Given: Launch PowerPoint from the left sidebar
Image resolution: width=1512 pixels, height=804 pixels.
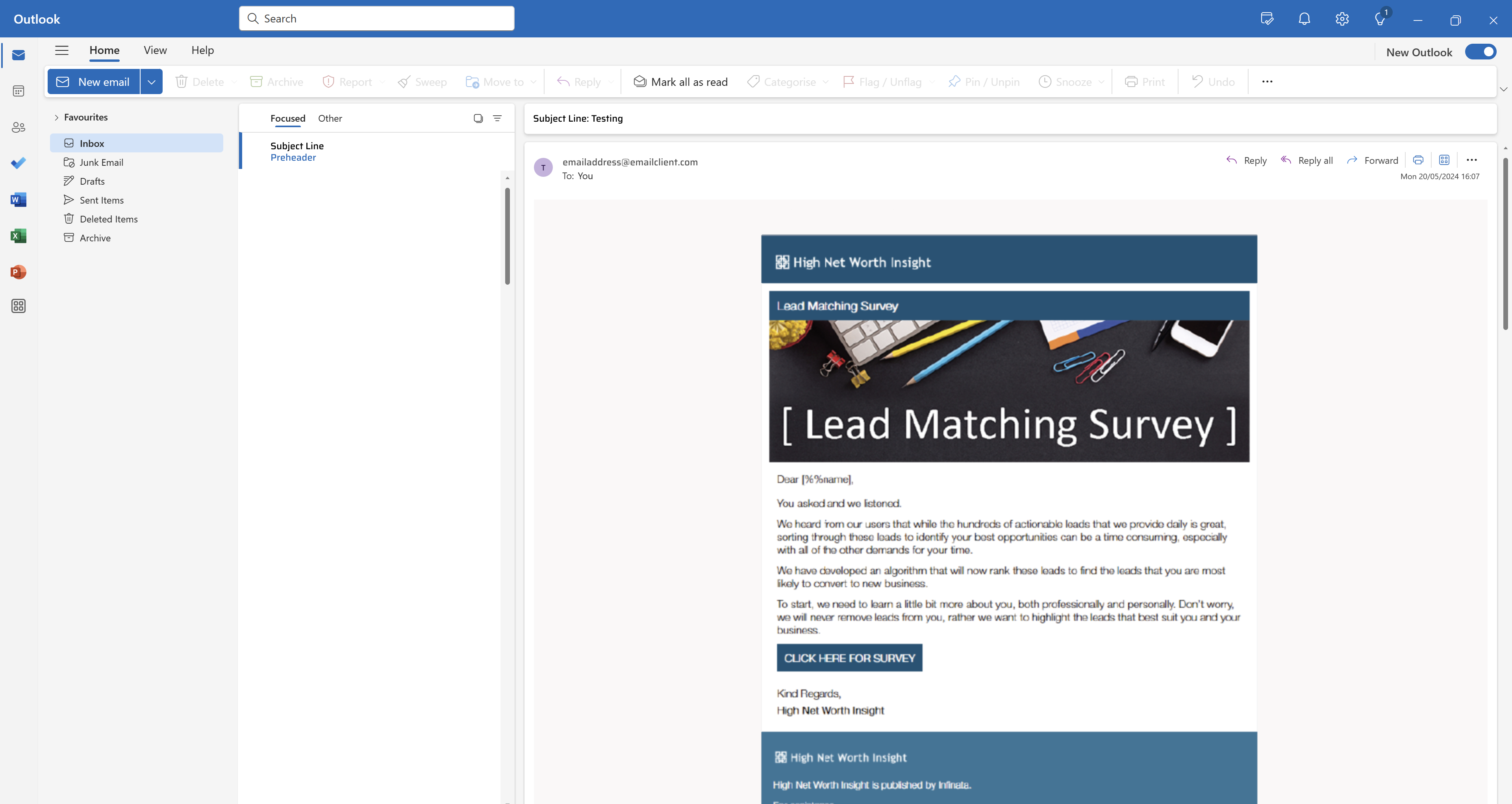Looking at the screenshot, I should [18, 272].
